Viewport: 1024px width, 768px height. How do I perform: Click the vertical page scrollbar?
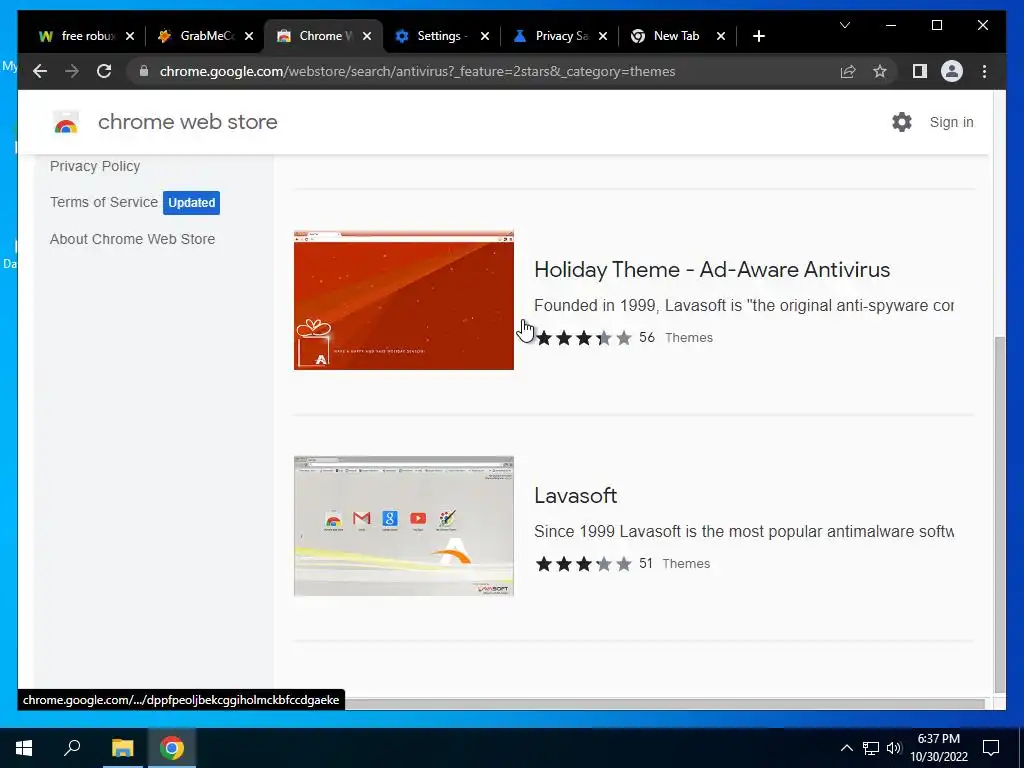[x=999, y=514]
